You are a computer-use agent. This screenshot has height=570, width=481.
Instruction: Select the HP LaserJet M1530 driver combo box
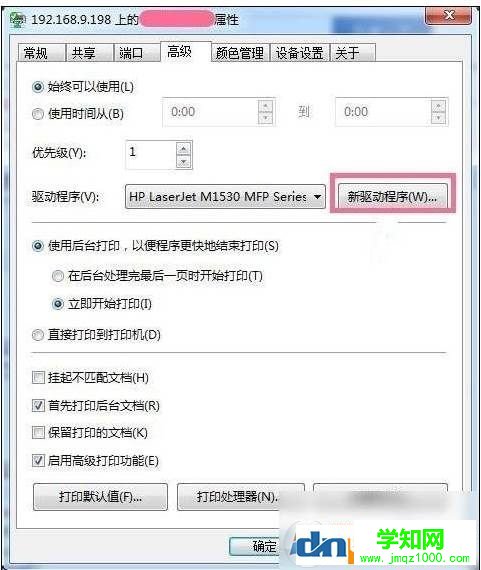(225, 197)
